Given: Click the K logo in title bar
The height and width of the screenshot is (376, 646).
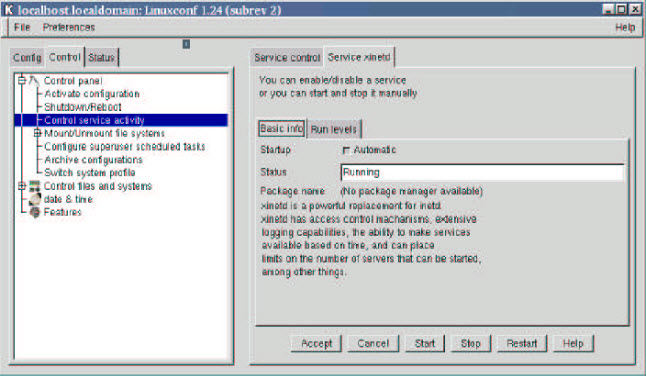Looking at the screenshot, I should pos(9,9).
